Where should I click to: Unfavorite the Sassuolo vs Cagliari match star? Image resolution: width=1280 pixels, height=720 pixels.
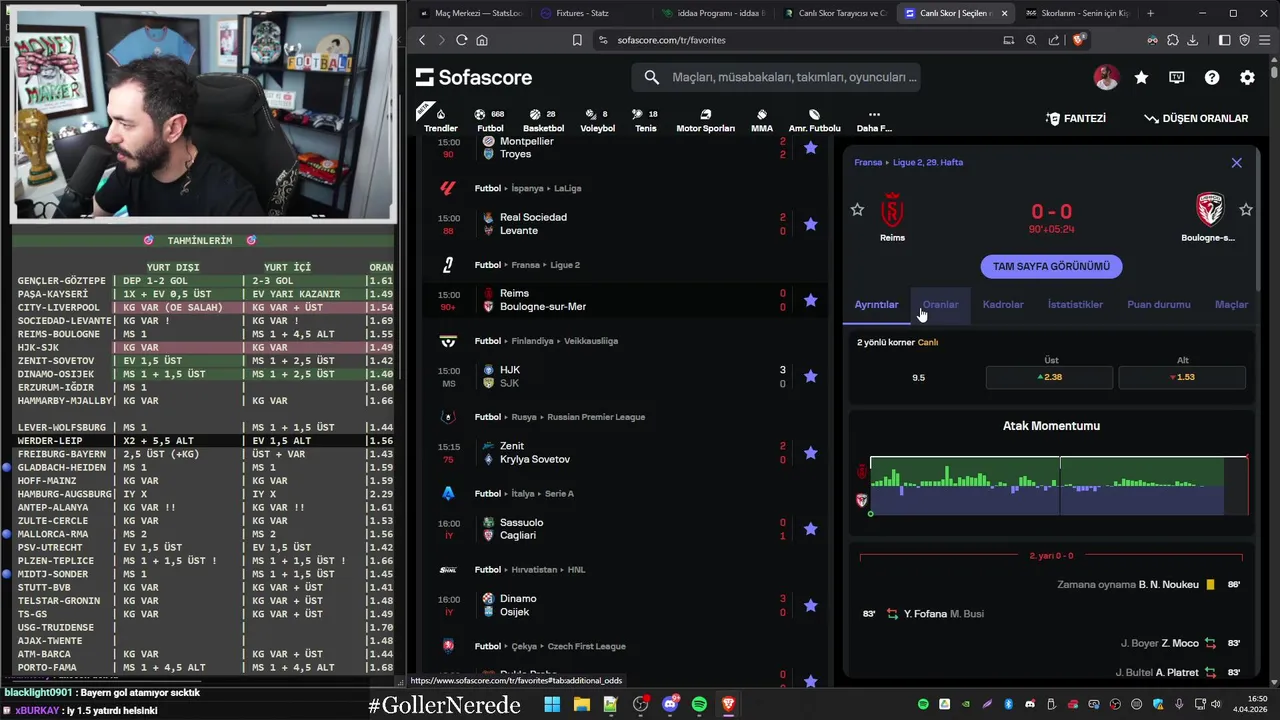click(811, 529)
